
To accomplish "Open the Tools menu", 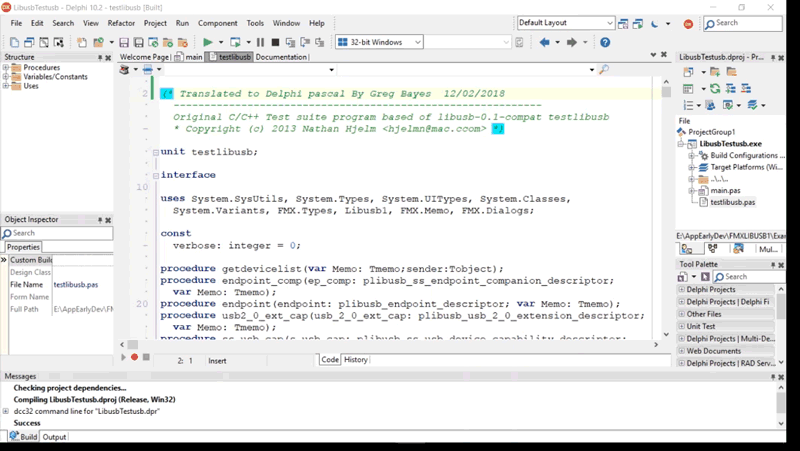I will coord(255,23).
